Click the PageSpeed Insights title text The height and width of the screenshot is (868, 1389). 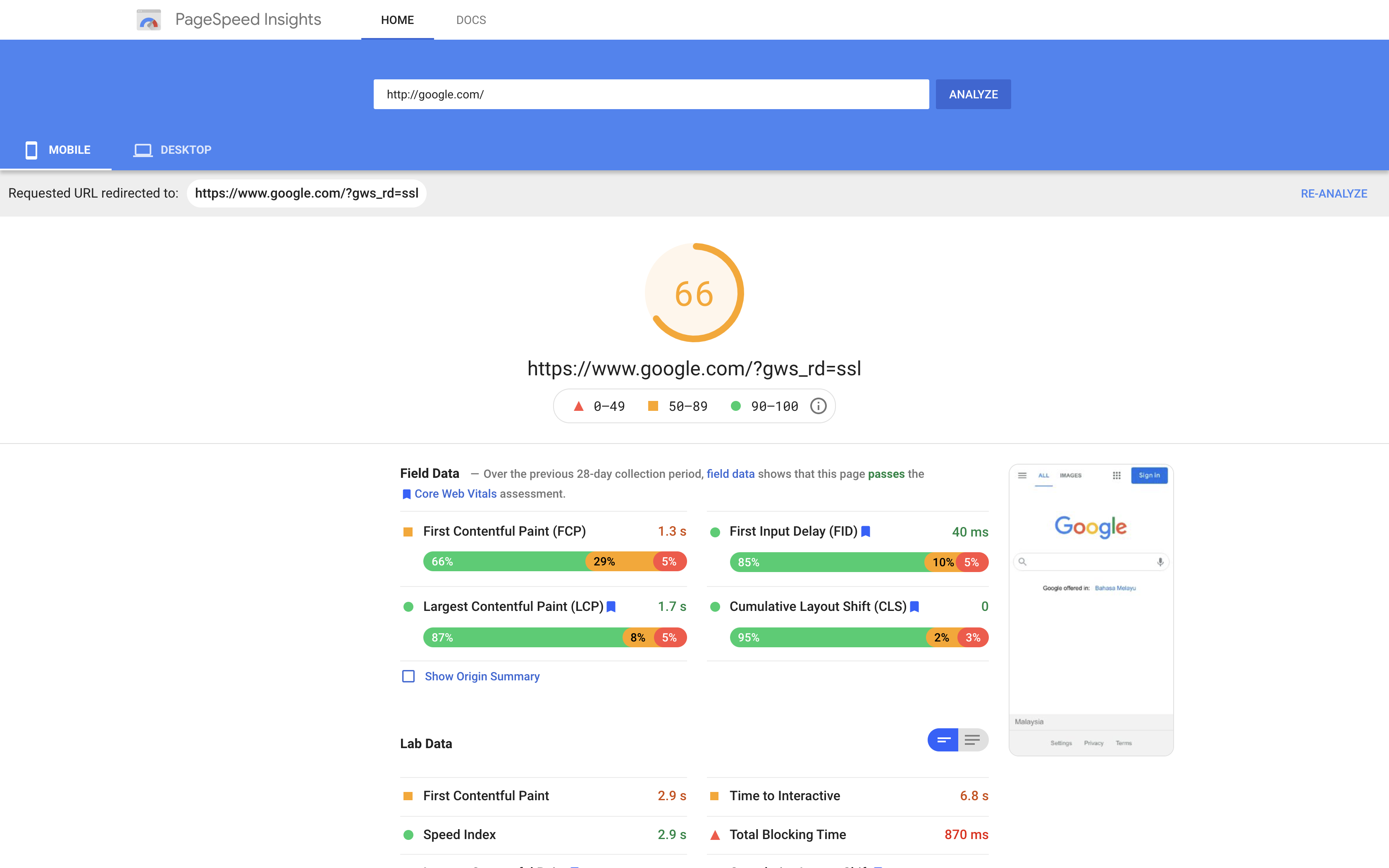coord(248,19)
